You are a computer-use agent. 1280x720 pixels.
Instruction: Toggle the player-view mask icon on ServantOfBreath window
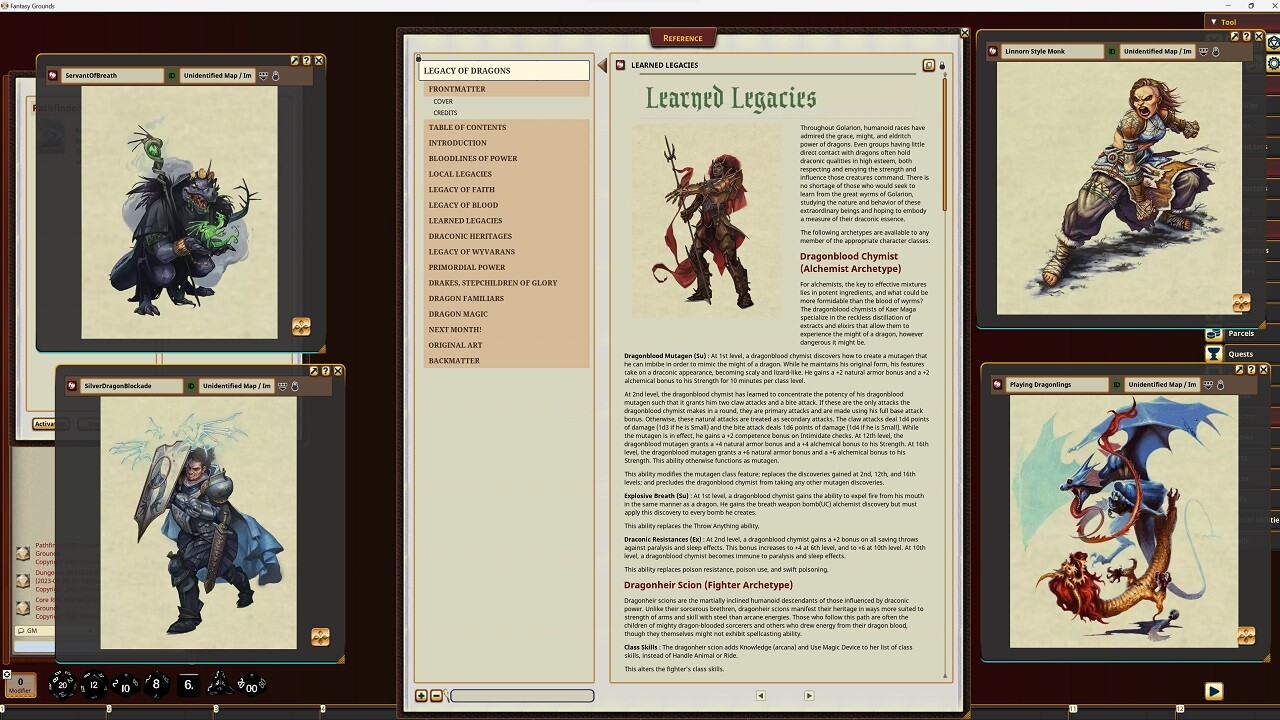click(x=263, y=76)
